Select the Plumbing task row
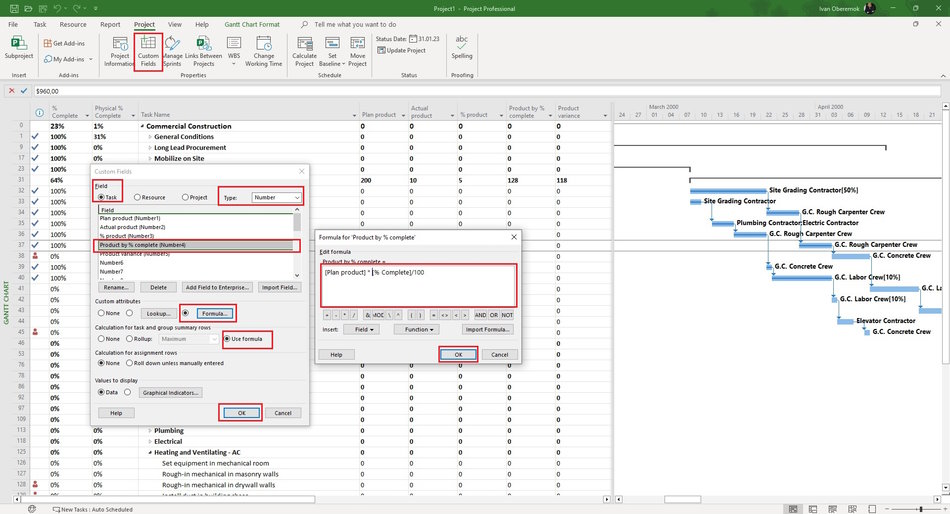950x514 pixels. pos(168,431)
